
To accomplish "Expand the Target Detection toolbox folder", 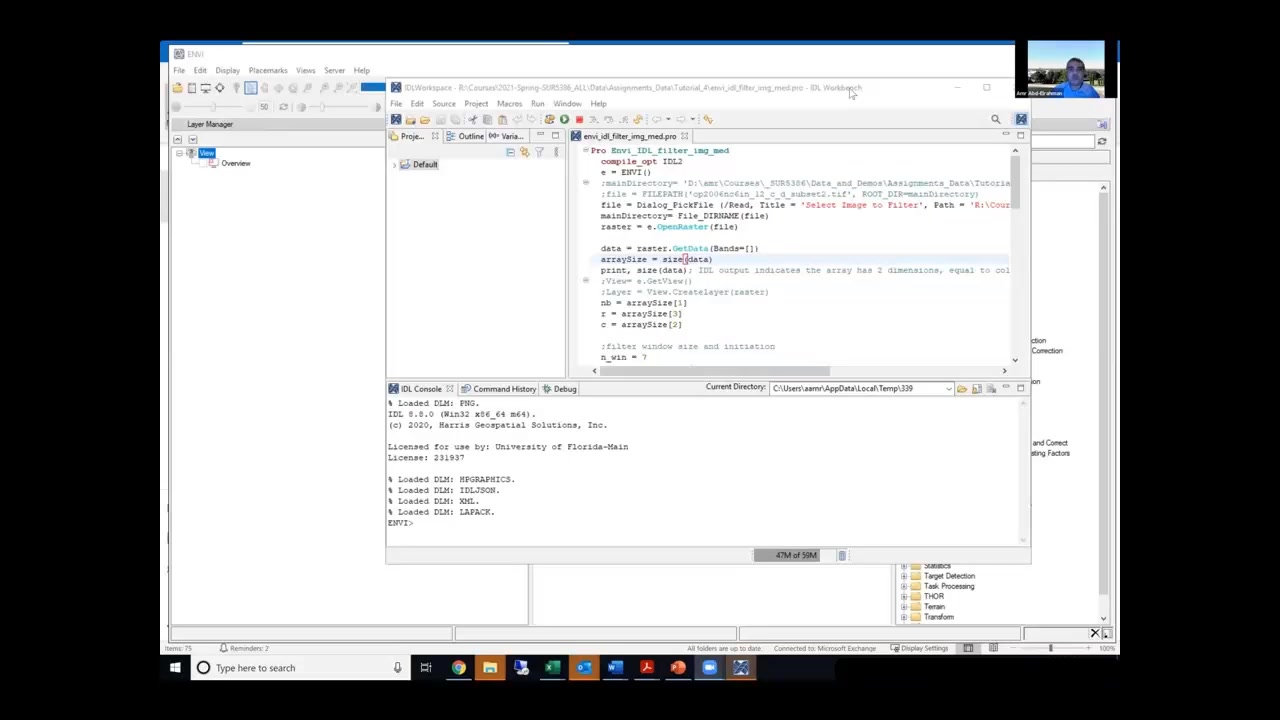I will tap(904, 576).
